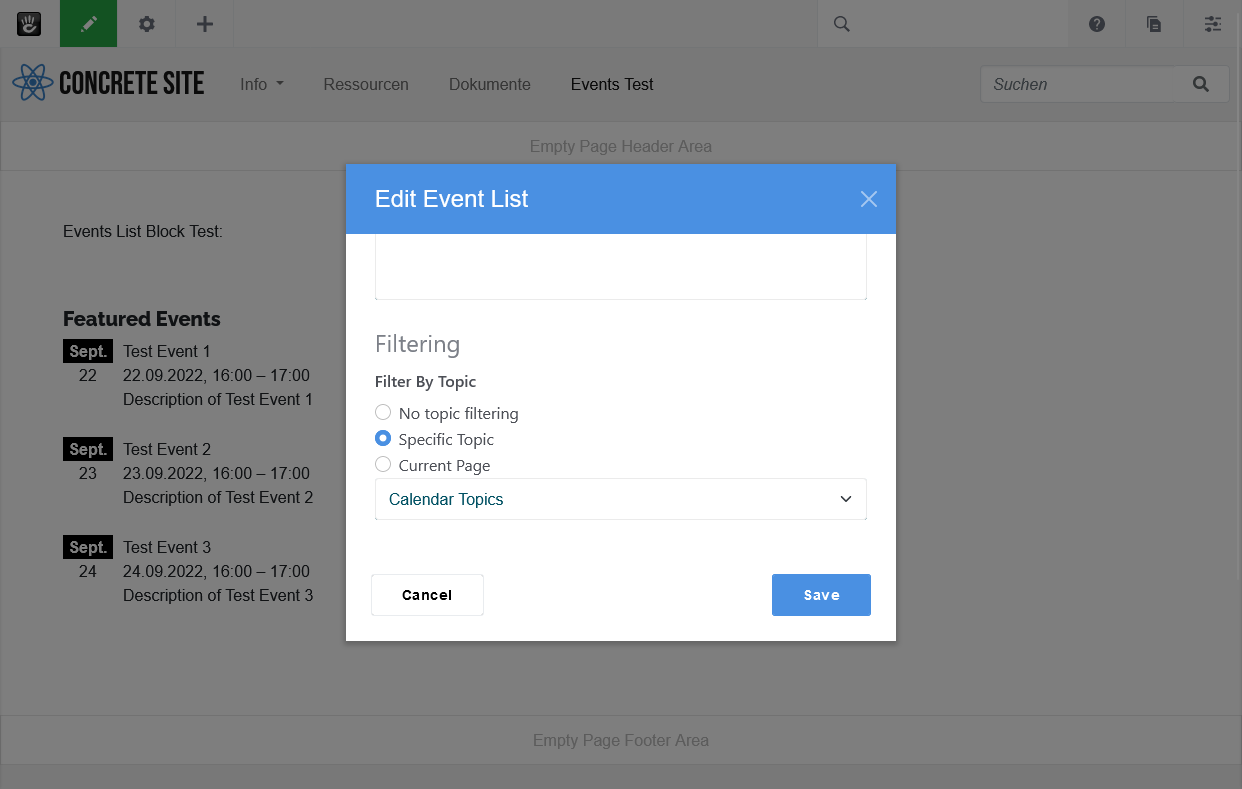Click the Calendar Topics dropdown chevron
Viewport: 1242px width, 789px height.
pyautogui.click(x=846, y=498)
